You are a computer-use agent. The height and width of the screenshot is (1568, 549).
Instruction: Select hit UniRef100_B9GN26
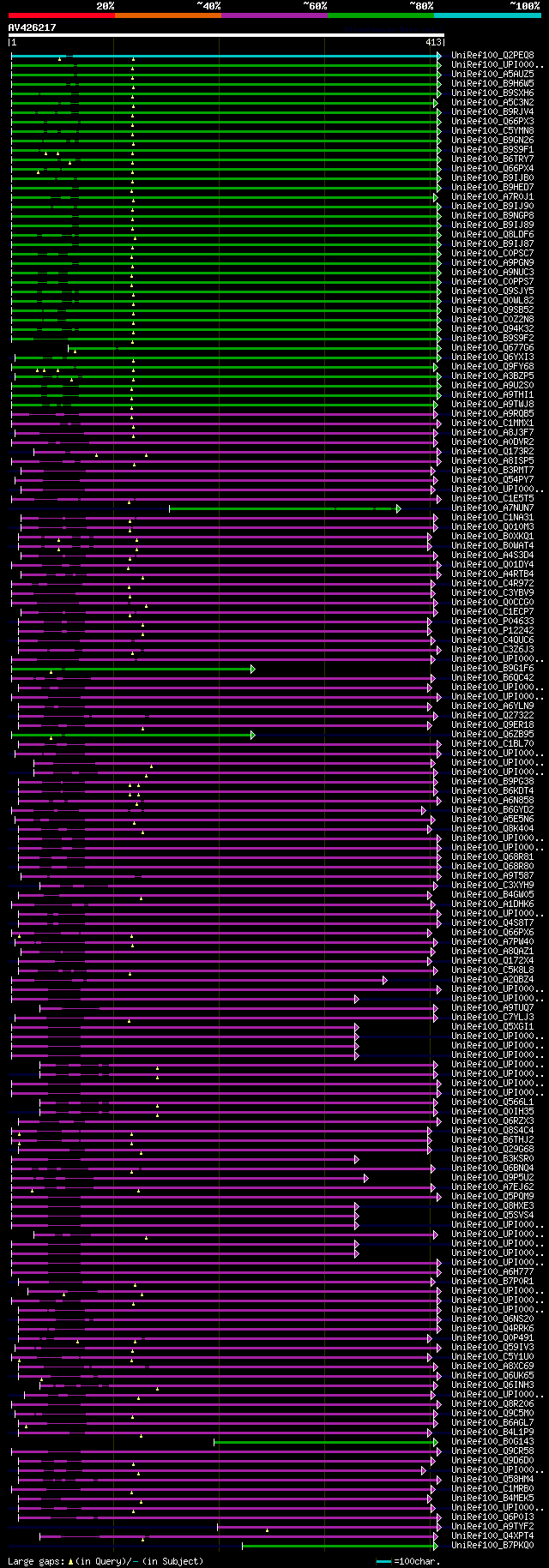point(492,140)
